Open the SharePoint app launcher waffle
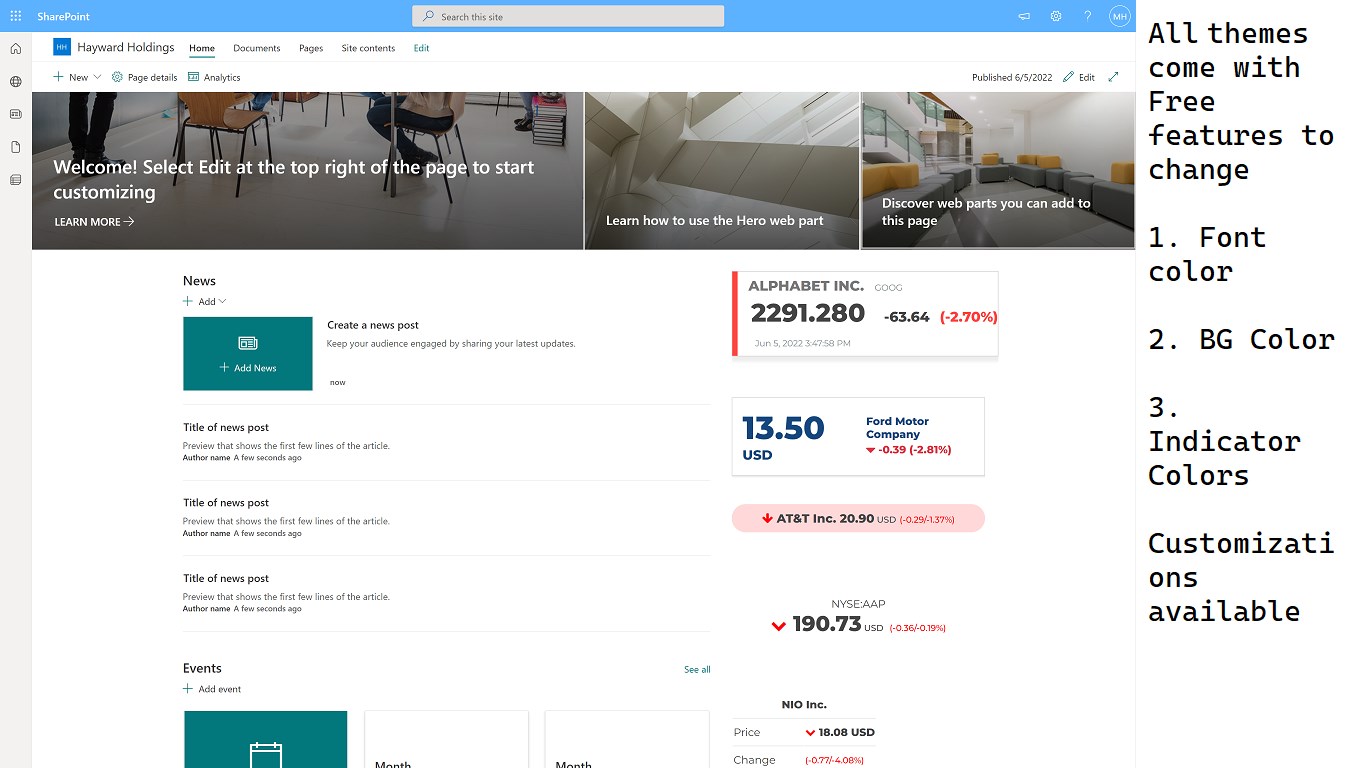This screenshot has width=1366, height=768. [16, 16]
